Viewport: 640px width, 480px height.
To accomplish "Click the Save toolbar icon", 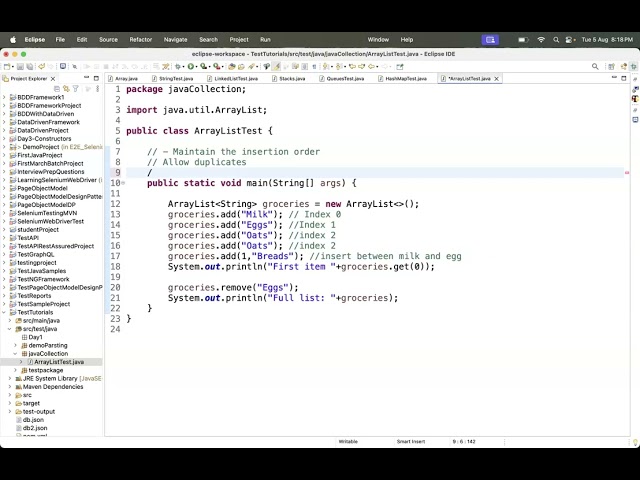I will tap(20, 67).
